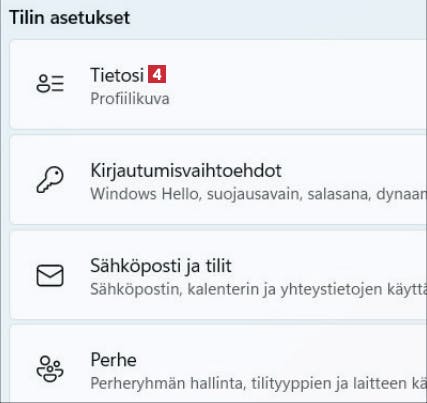Viewport: 427px width, 403px height.
Task: Click blank space right of Kirjautumisvaihtoehdot title
Action: point(352,170)
